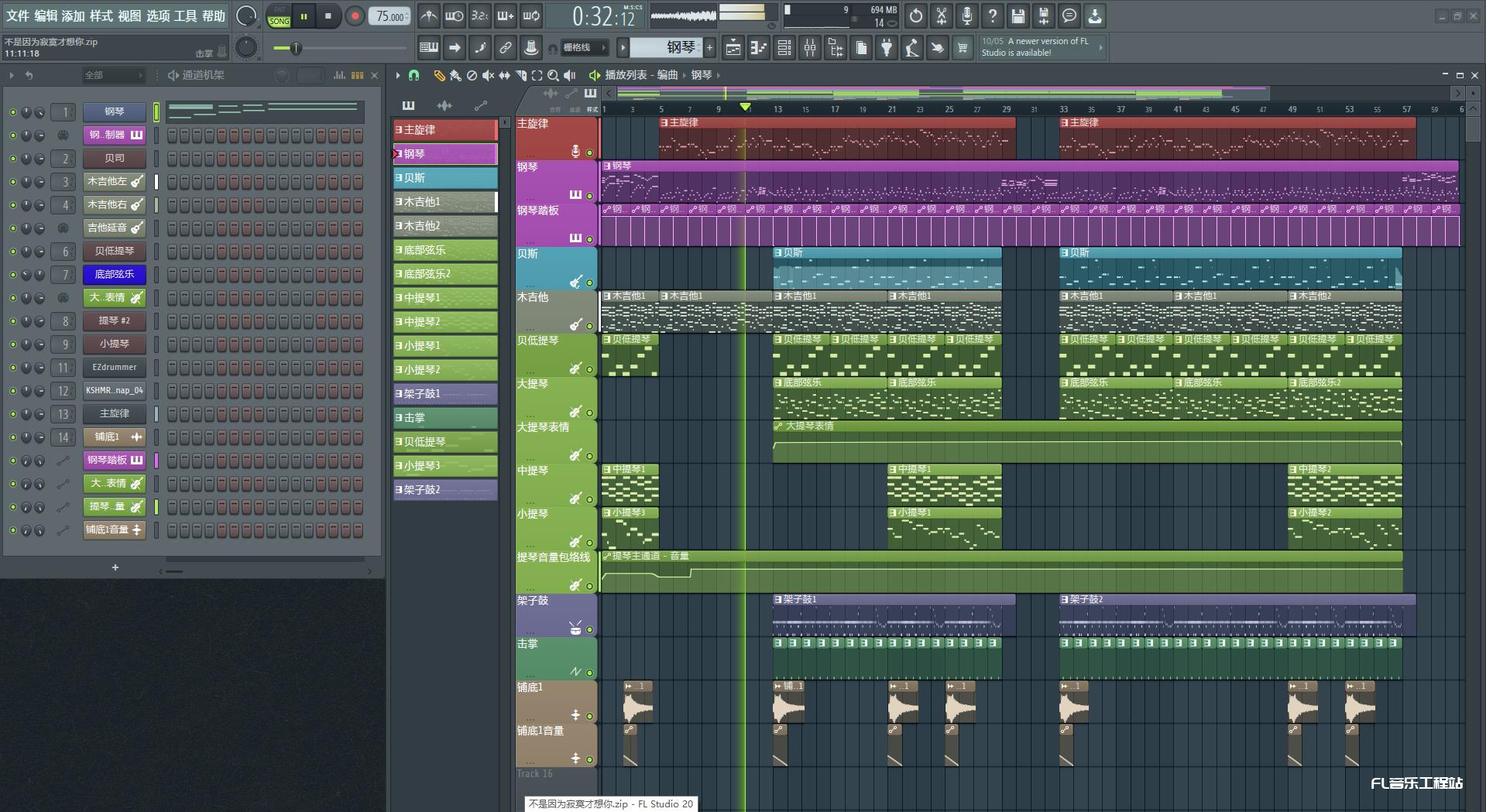Screen dimensions: 1486x812
Task: Expand the pattern menu arrow left of 钢琴
Action: [623, 48]
